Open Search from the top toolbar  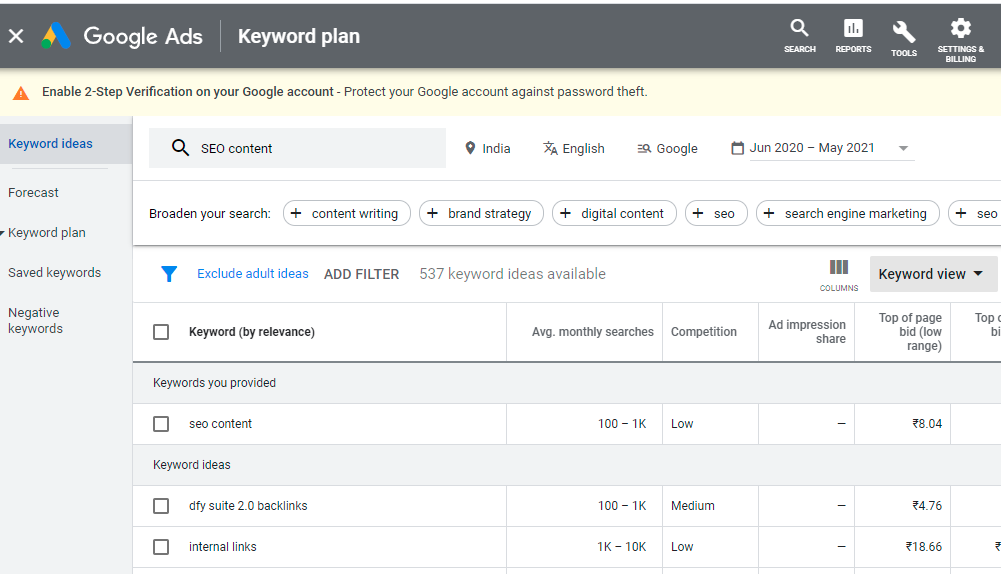click(799, 36)
